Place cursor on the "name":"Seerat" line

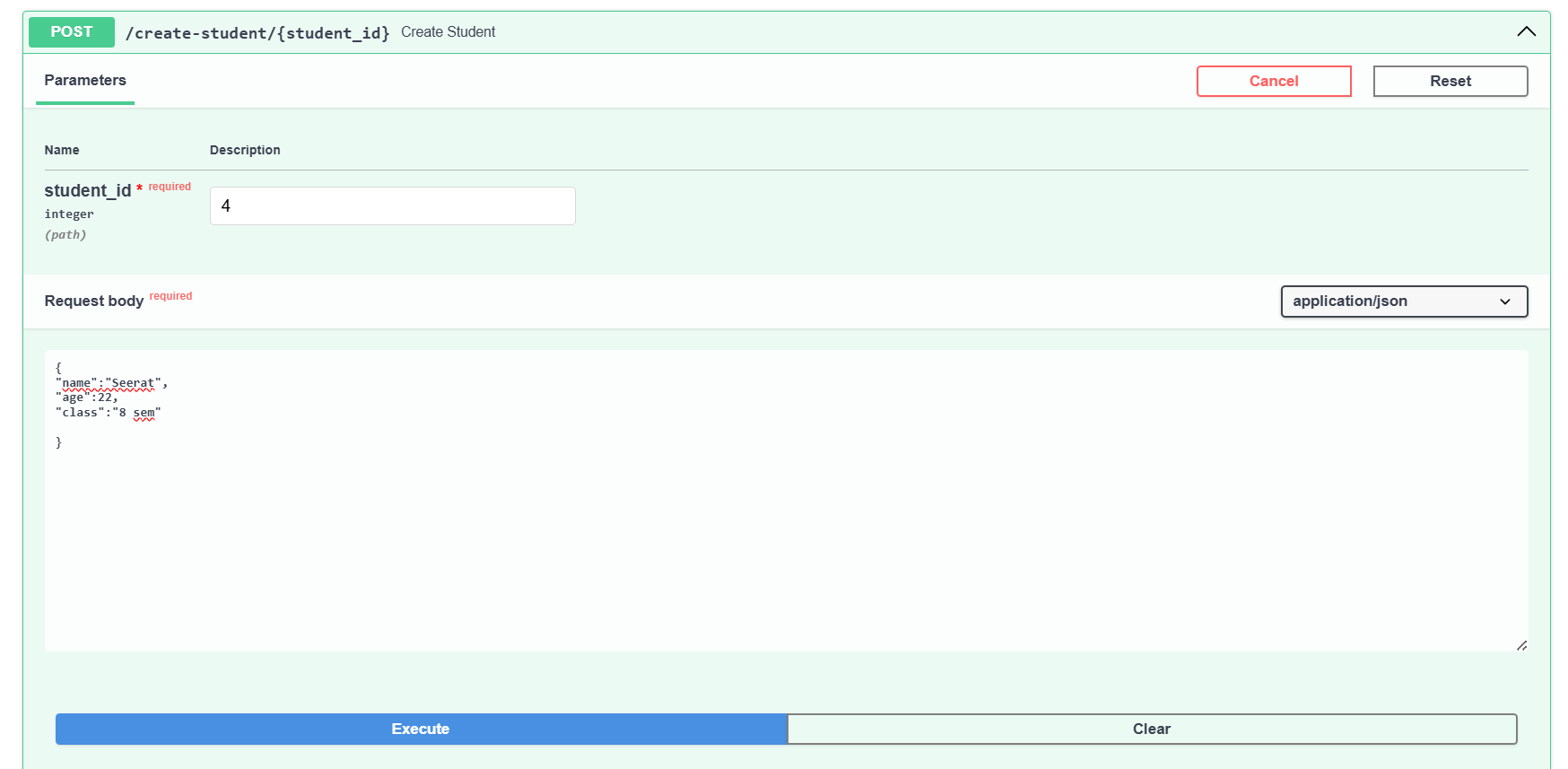click(x=111, y=383)
